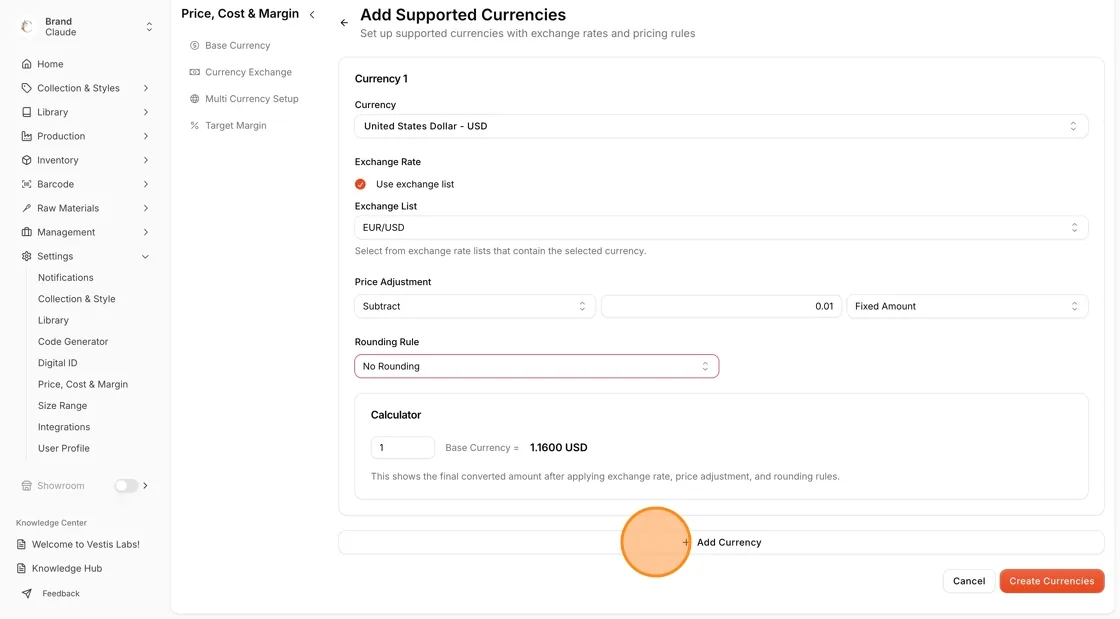This screenshot has width=1120, height=619.
Task: Click the Knowledge Hub document icon
Action: point(21,568)
